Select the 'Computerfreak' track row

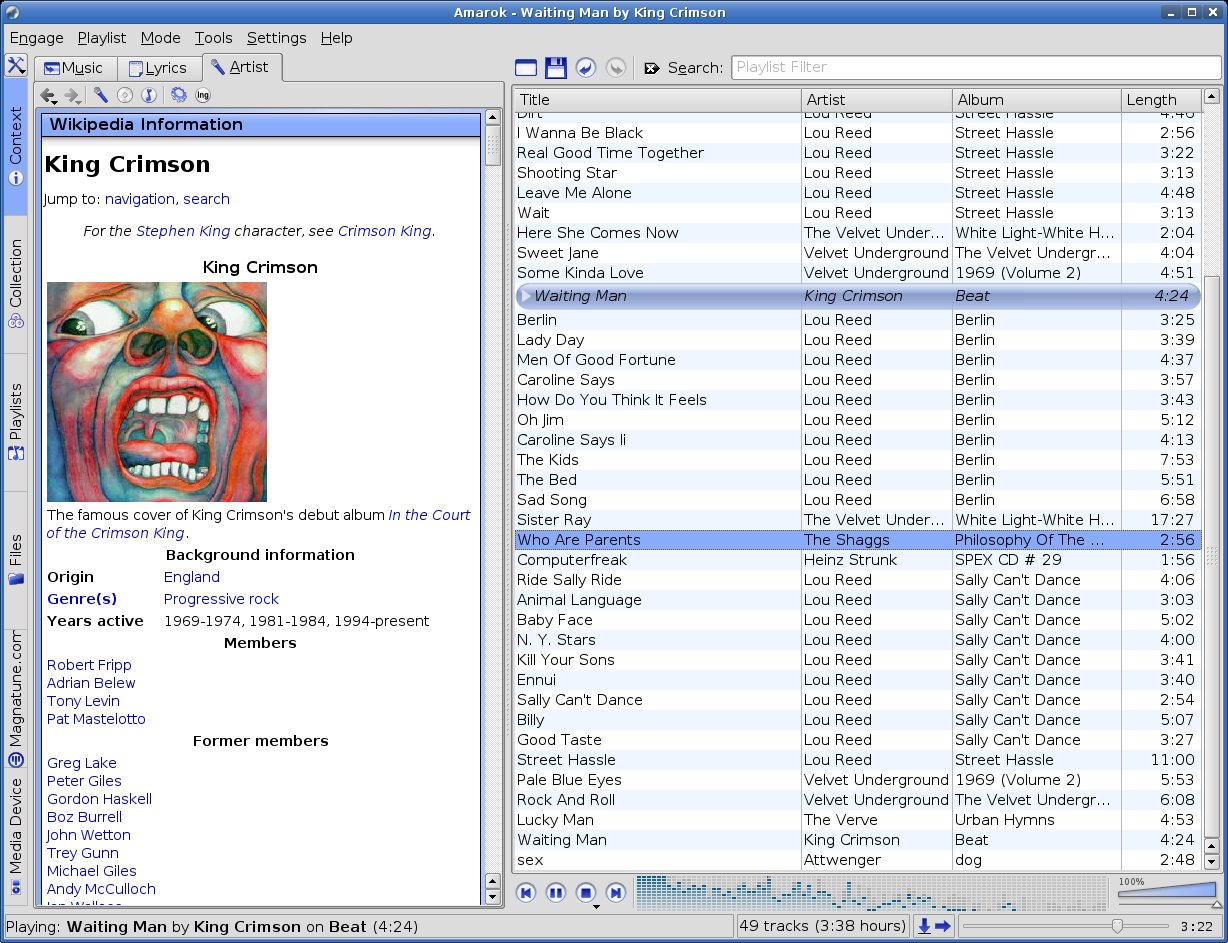(x=858, y=560)
